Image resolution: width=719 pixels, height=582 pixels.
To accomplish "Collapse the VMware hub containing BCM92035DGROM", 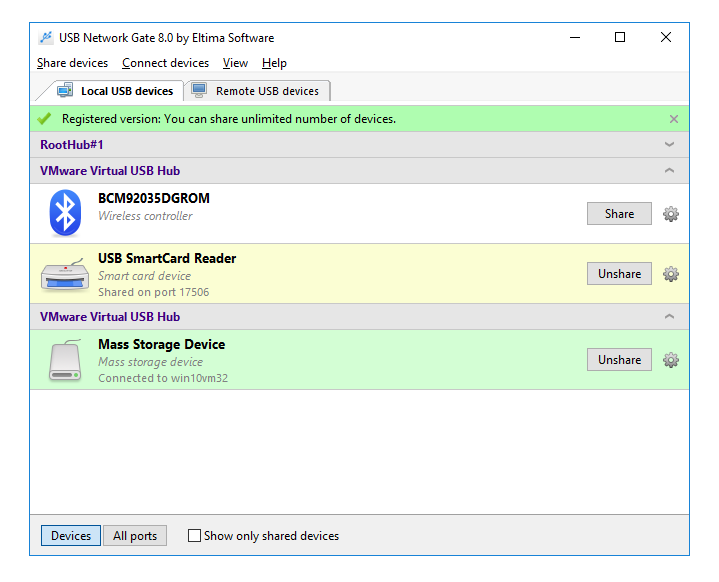I will tap(669, 171).
